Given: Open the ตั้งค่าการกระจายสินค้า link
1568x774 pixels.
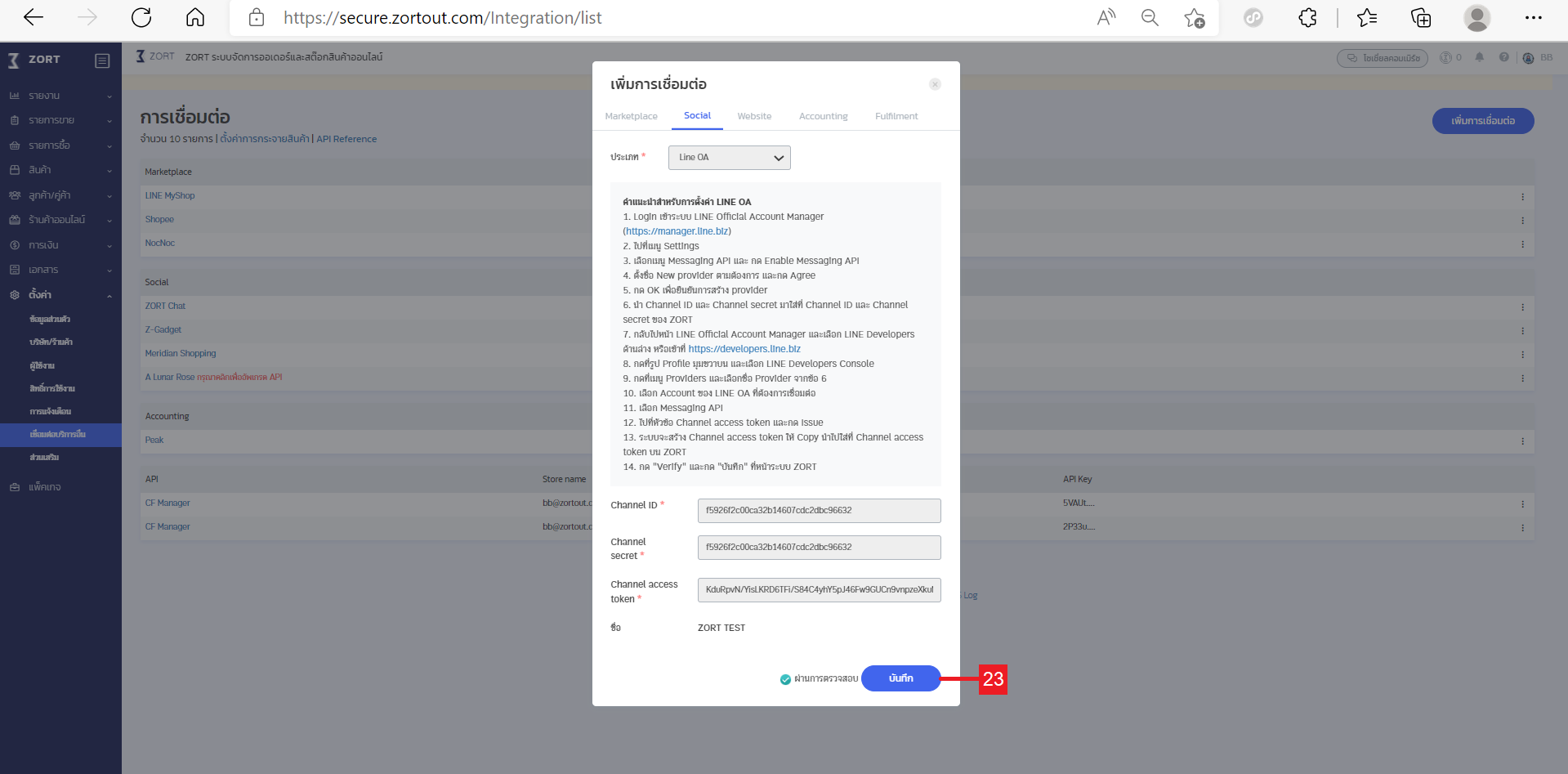Looking at the screenshot, I should [265, 139].
